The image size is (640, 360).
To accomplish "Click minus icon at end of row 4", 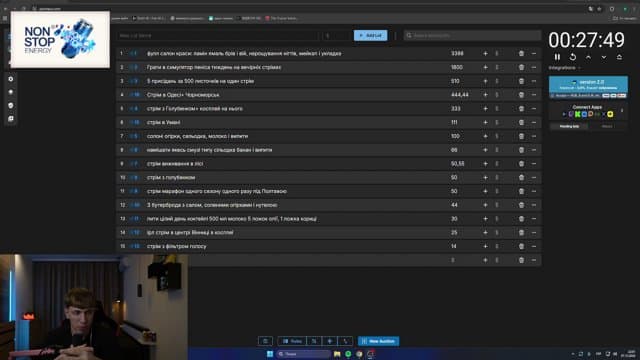I will click(x=534, y=95).
